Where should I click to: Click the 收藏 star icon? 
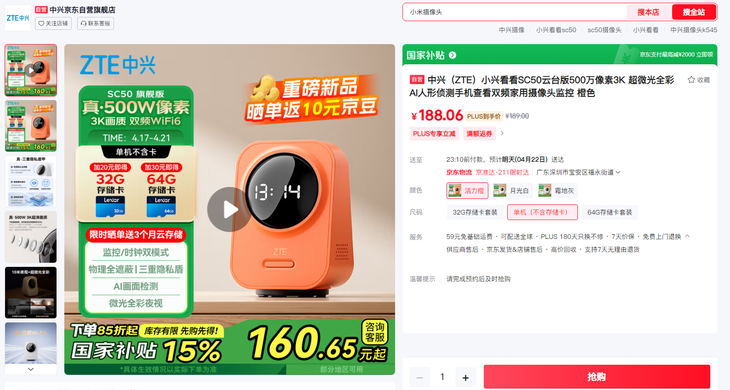coord(691,80)
